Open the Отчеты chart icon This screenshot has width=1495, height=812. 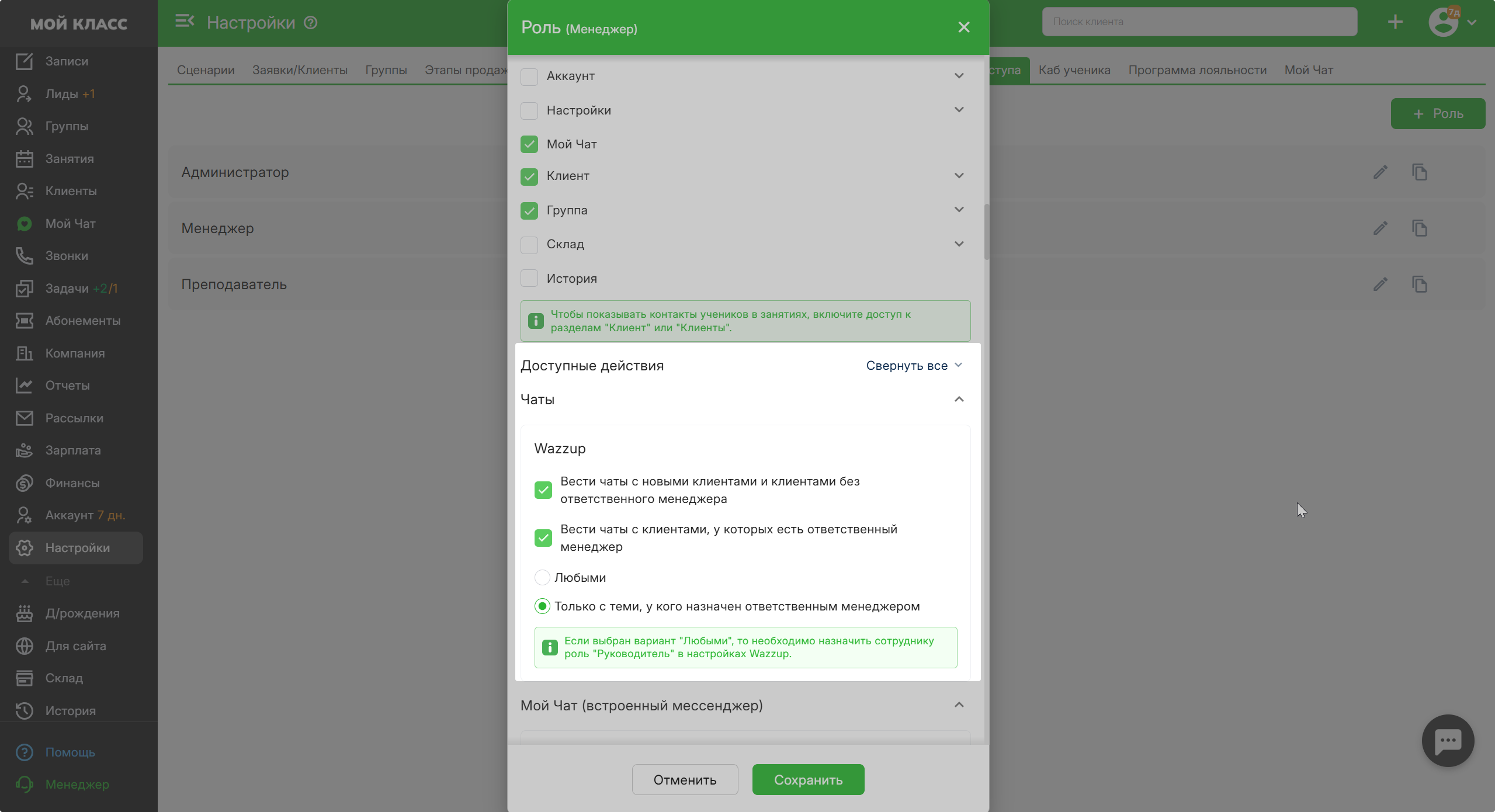[x=24, y=385]
